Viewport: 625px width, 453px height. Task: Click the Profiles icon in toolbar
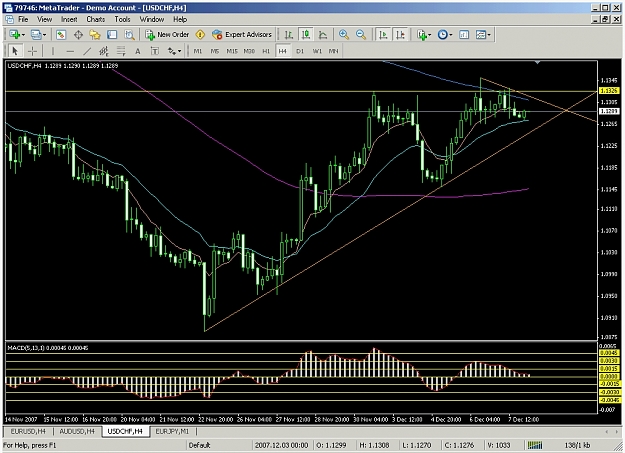(36, 35)
